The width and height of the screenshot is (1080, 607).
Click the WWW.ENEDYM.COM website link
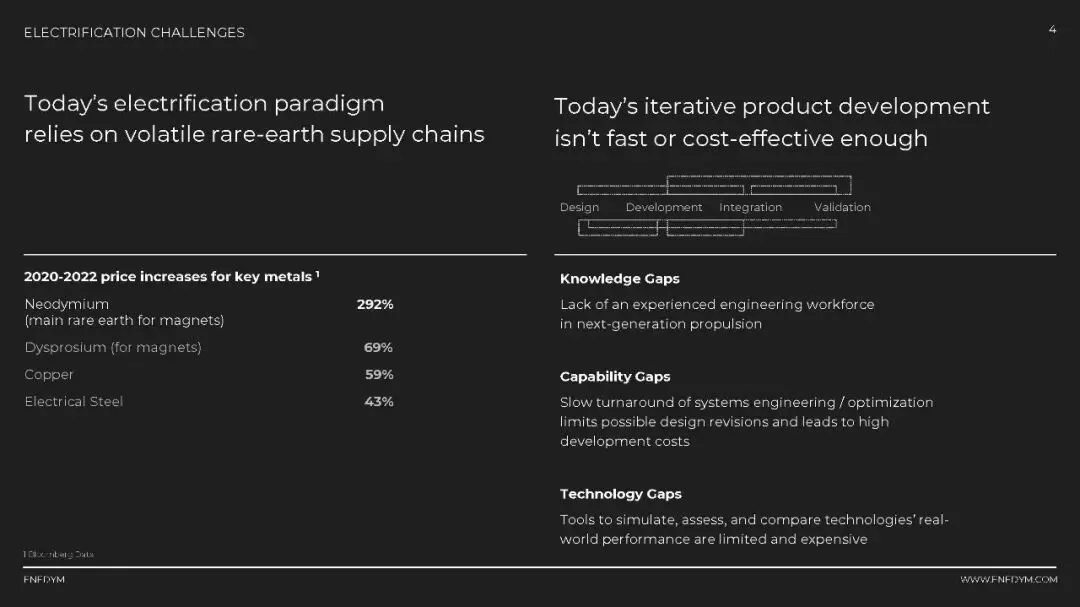pyautogui.click(x=1008, y=580)
